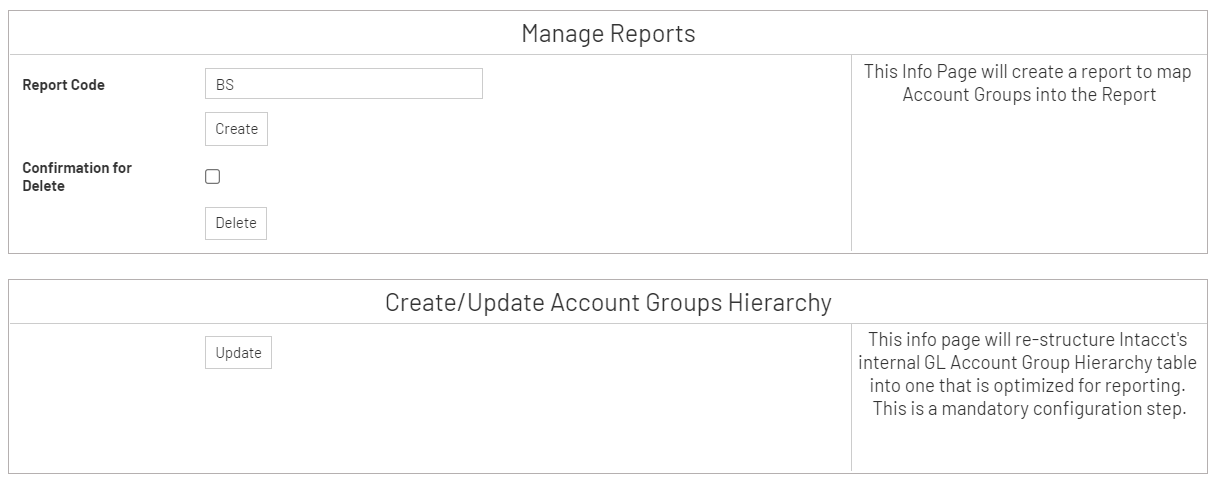Click Update for Account Groups Hierarchy
This screenshot has width=1217, height=483.
pyautogui.click(x=238, y=353)
